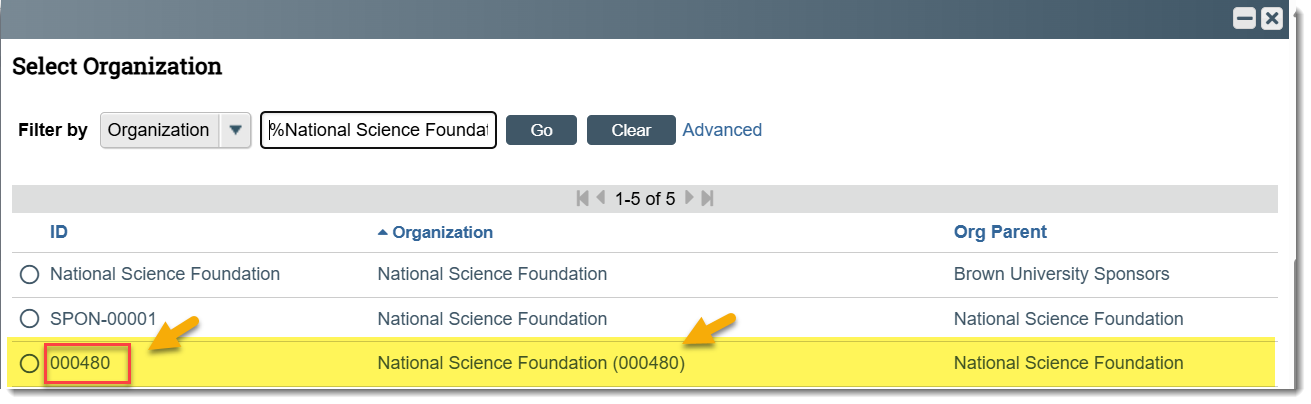The height and width of the screenshot is (404, 1311).
Task: Click into the filter text input field
Action: [378, 130]
